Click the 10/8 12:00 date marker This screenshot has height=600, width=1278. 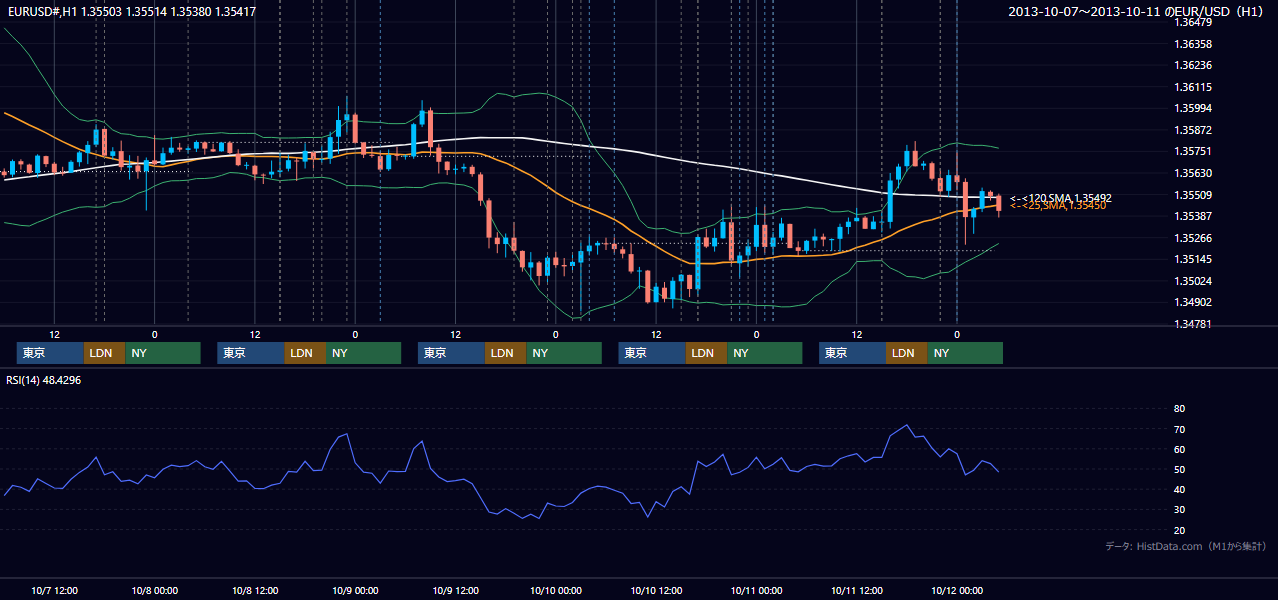[255, 590]
